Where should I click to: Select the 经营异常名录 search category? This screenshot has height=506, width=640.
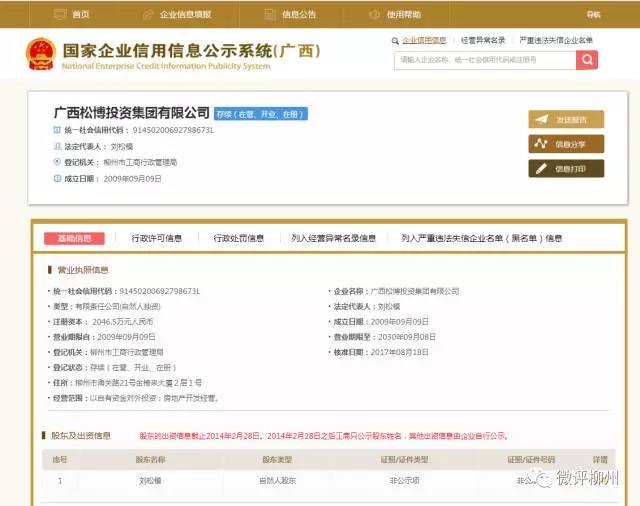(x=483, y=40)
